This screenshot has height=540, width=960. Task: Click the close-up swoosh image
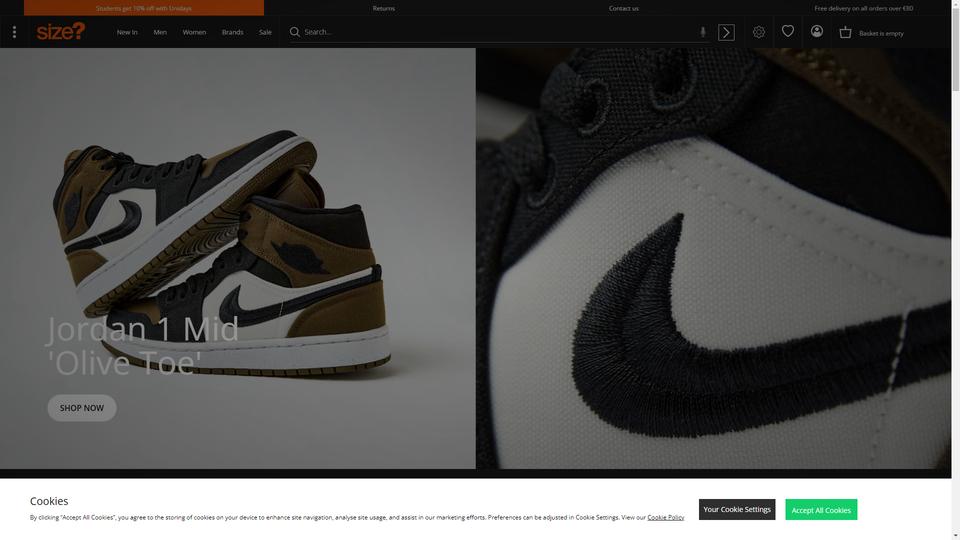pyautogui.click(x=714, y=258)
